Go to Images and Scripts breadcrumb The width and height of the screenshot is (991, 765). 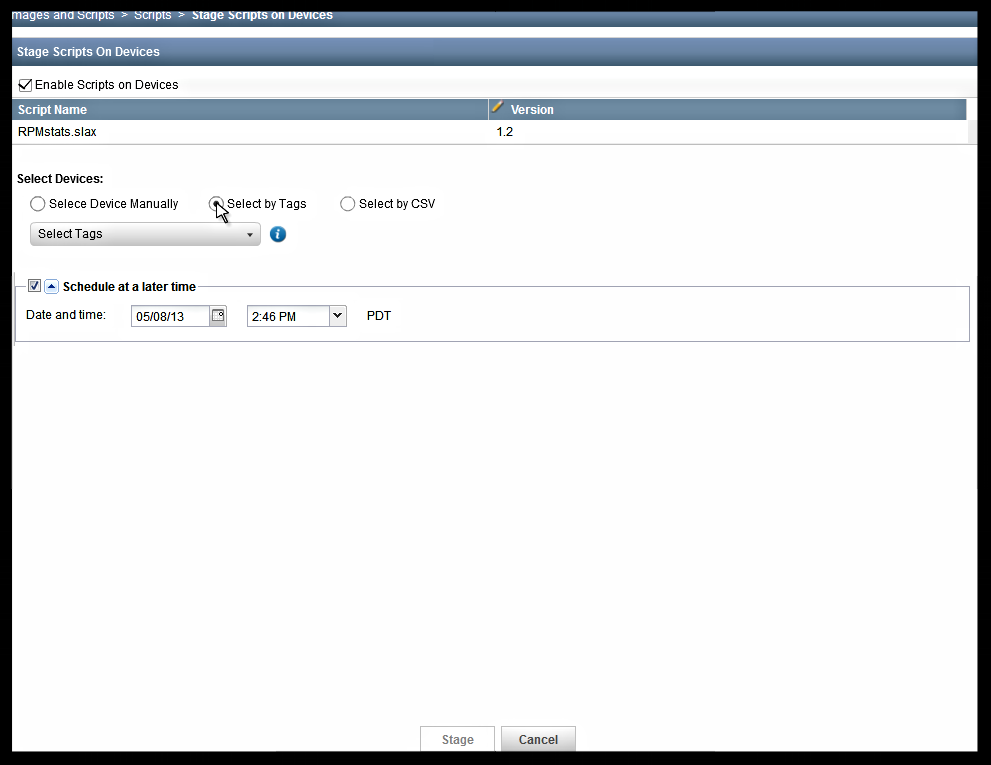coord(63,15)
